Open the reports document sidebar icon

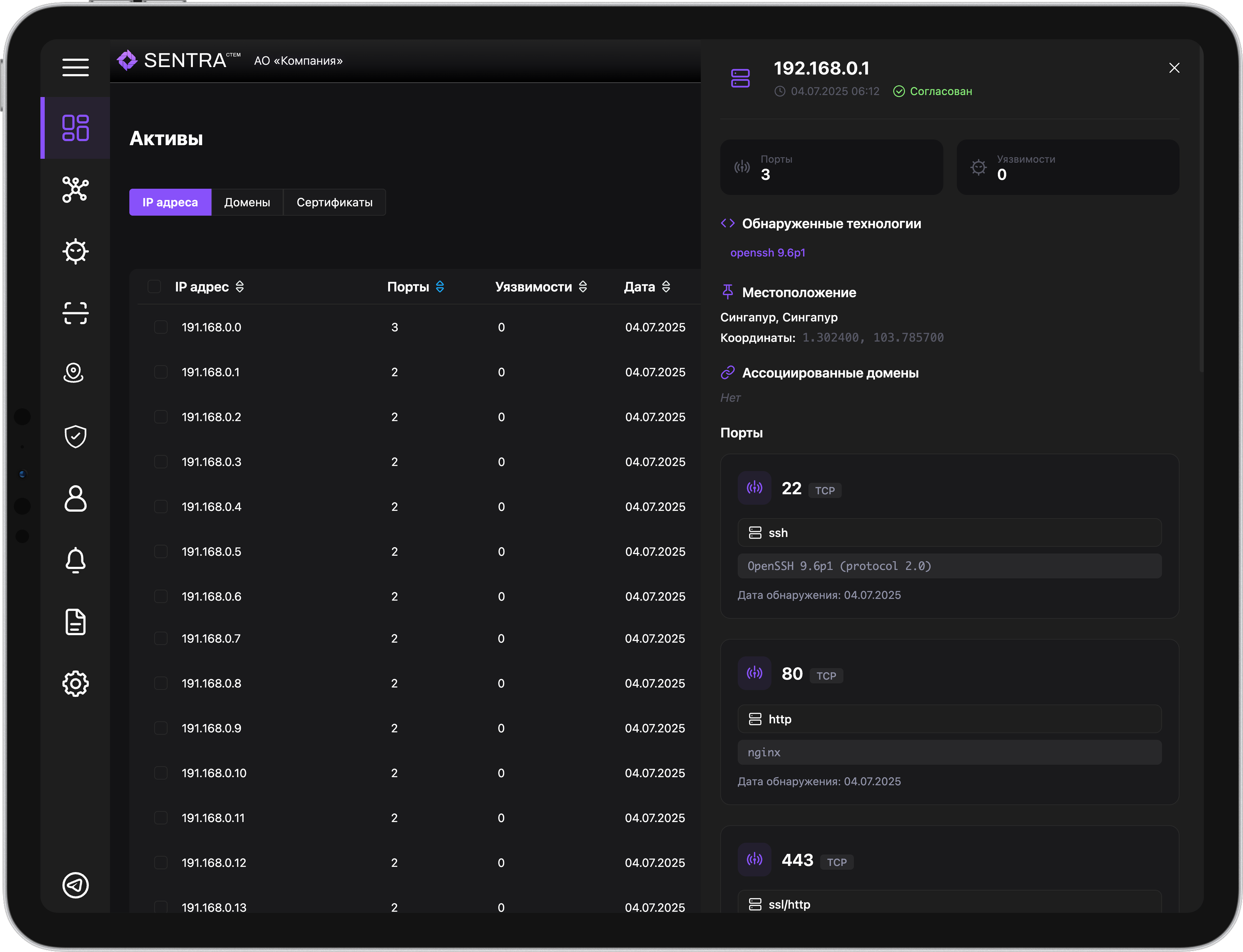[75, 622]
